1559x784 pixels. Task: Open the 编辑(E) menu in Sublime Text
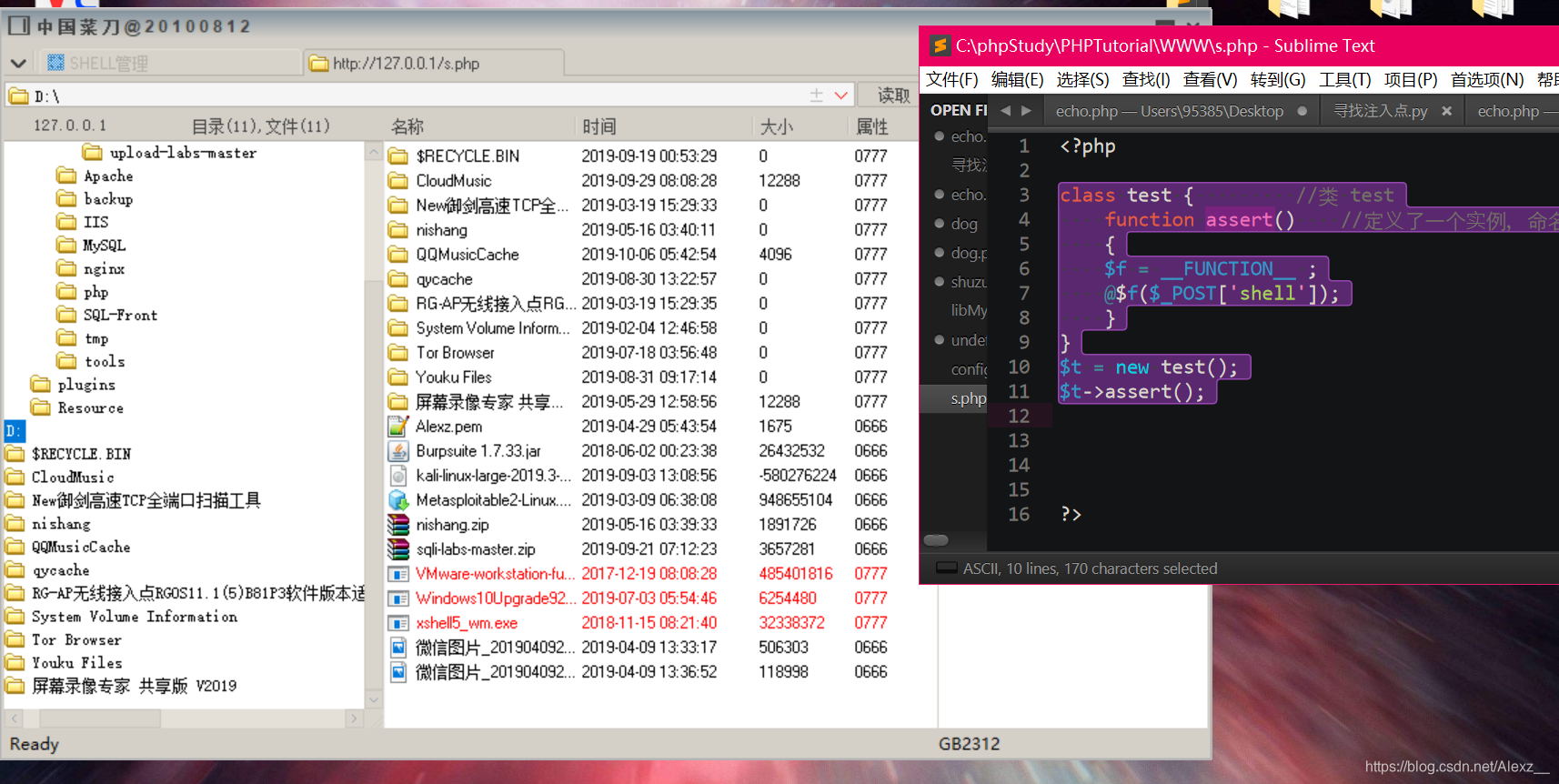click(x=1017, y=80)
